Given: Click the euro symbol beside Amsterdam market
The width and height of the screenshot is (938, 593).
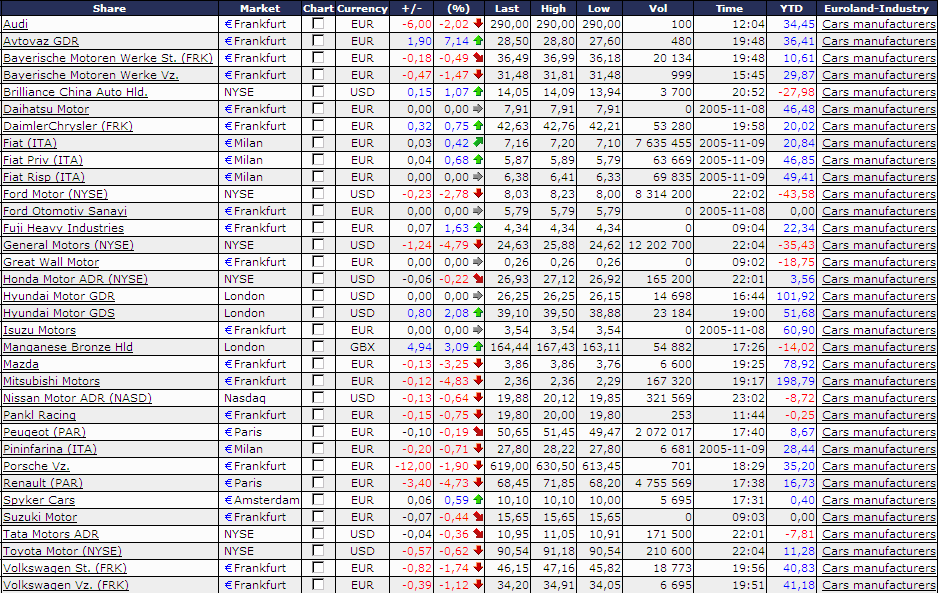Looking at the screenshot, I should [228, 500].
